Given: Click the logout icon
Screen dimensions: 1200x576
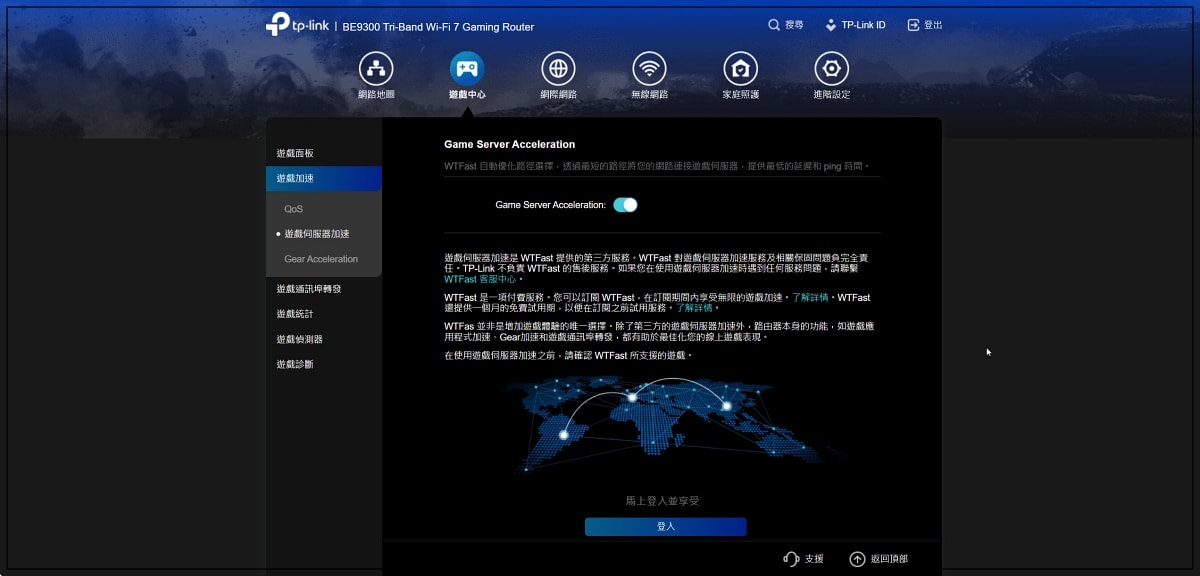Looking at the screenshot, I should pyautogui.click(x=913, y=25).
